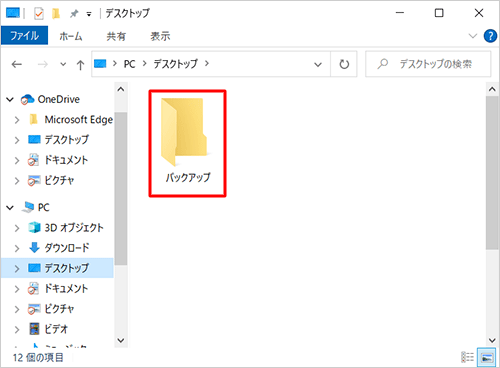Image resolution: width=500 pixels, height=368 pixels.
Task: Select ドキュメント under PC
Action: pyautogui.click(x=66, y=289)
